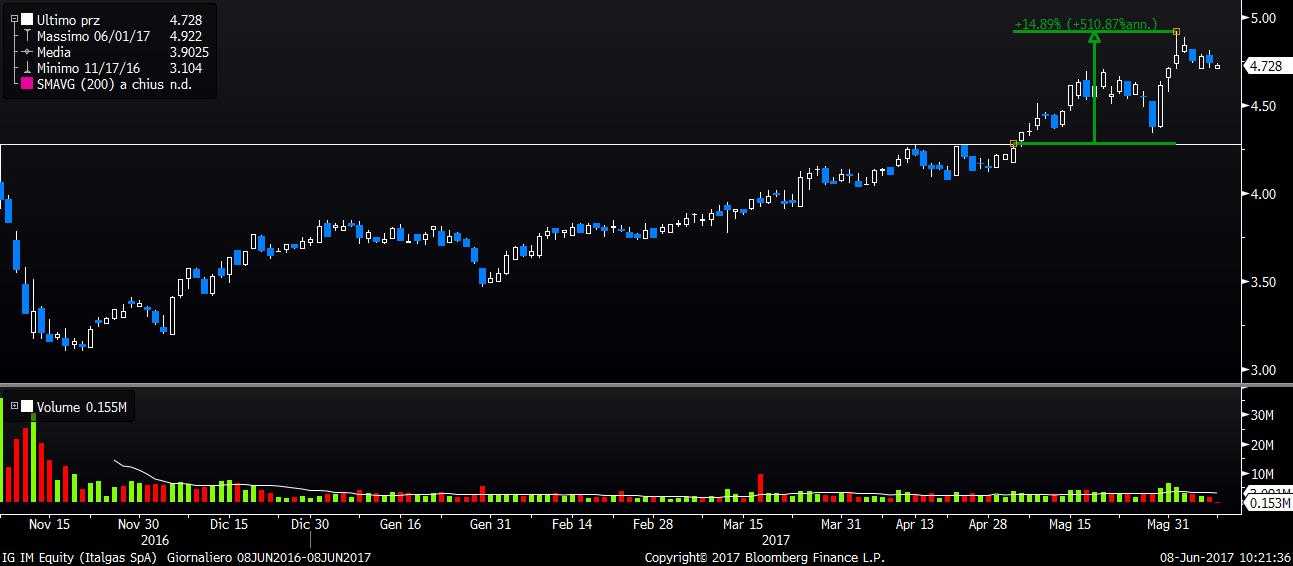Click the Mar 31 date label

point(840,524)
